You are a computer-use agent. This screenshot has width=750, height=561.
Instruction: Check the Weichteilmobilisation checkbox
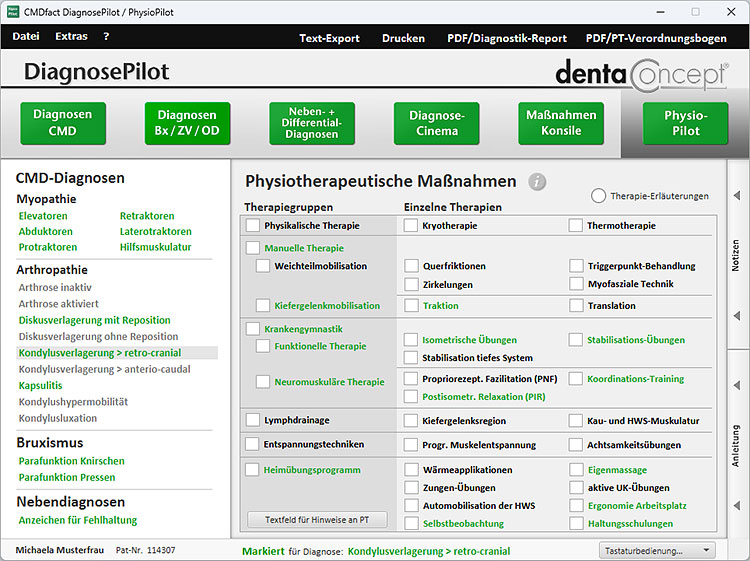coord(263,266)
